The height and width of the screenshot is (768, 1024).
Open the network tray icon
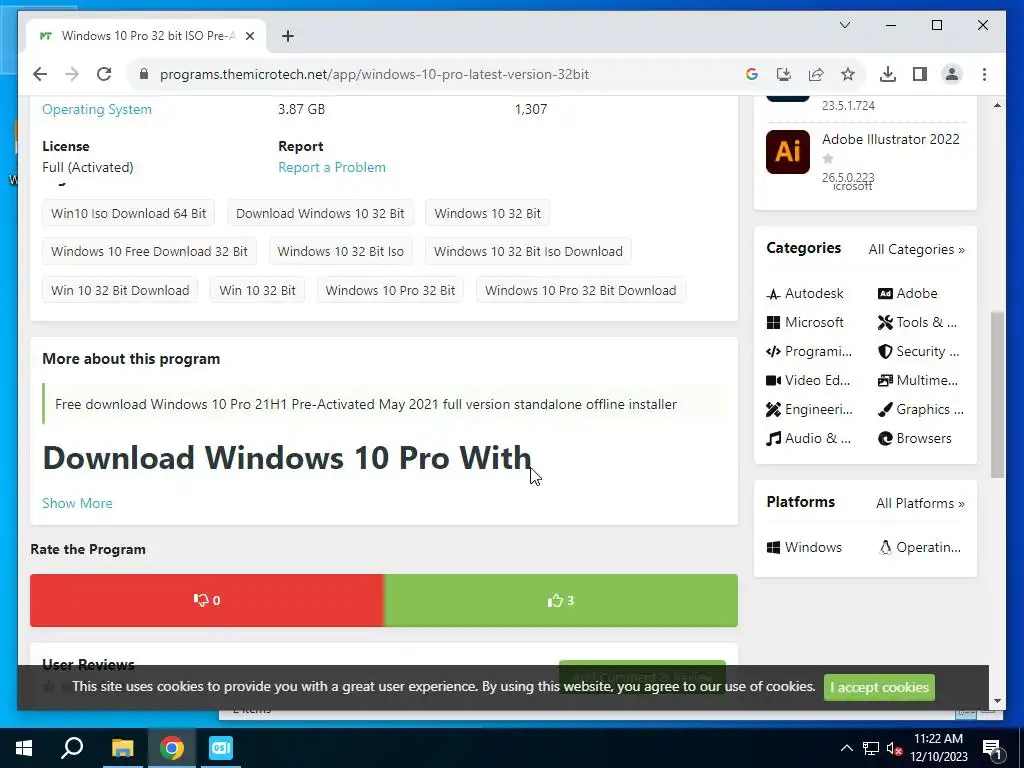871,748
